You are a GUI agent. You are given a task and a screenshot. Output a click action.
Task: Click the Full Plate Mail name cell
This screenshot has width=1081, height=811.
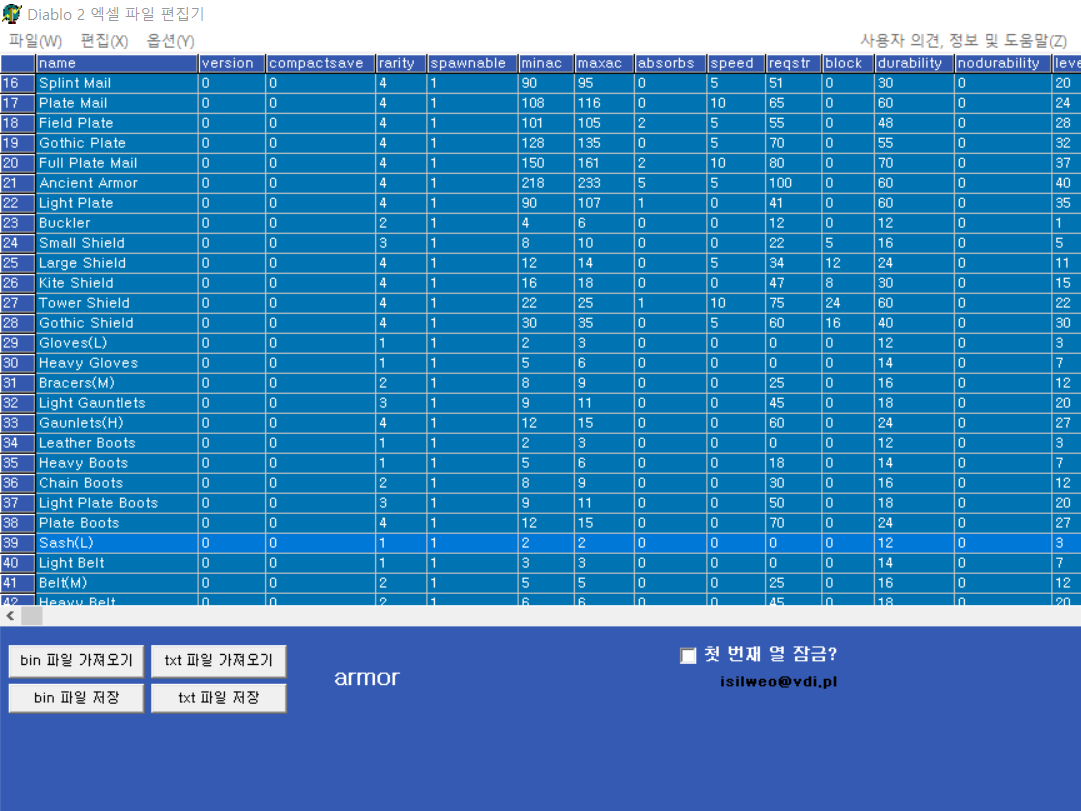[117, 163]
